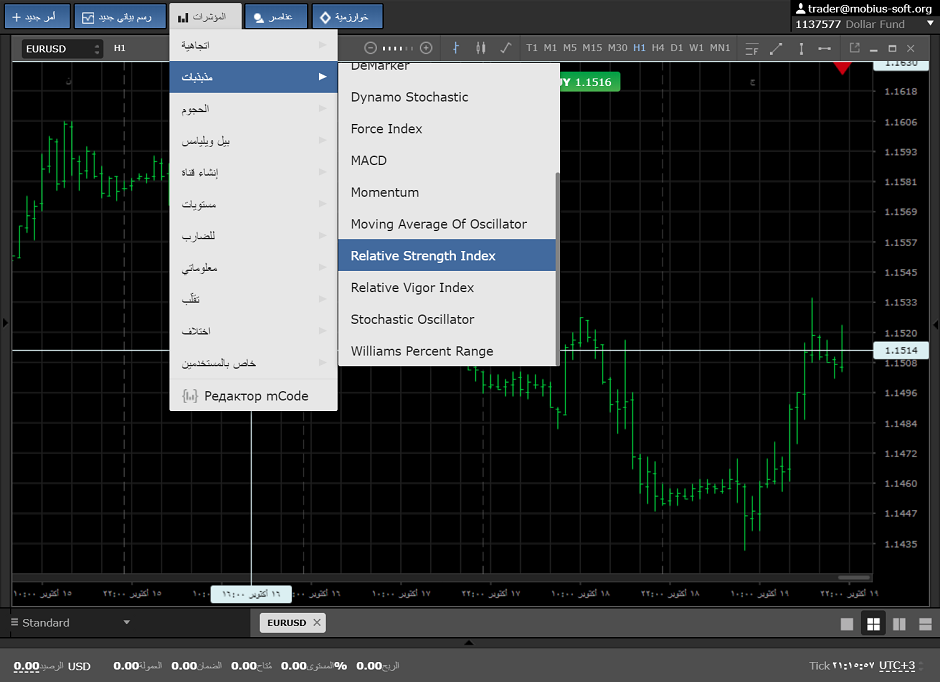The height and width of the screenshot is (682, 940).
Task: Set timeframe to M30
Action: [x=617, y=48]
